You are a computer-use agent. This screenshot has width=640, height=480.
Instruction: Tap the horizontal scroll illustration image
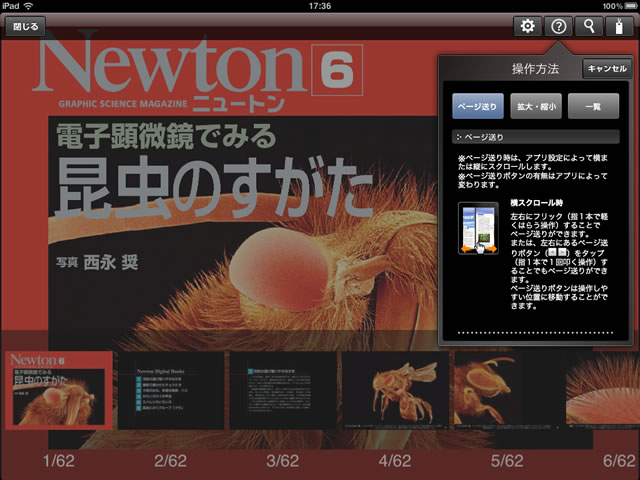point(478,228)
